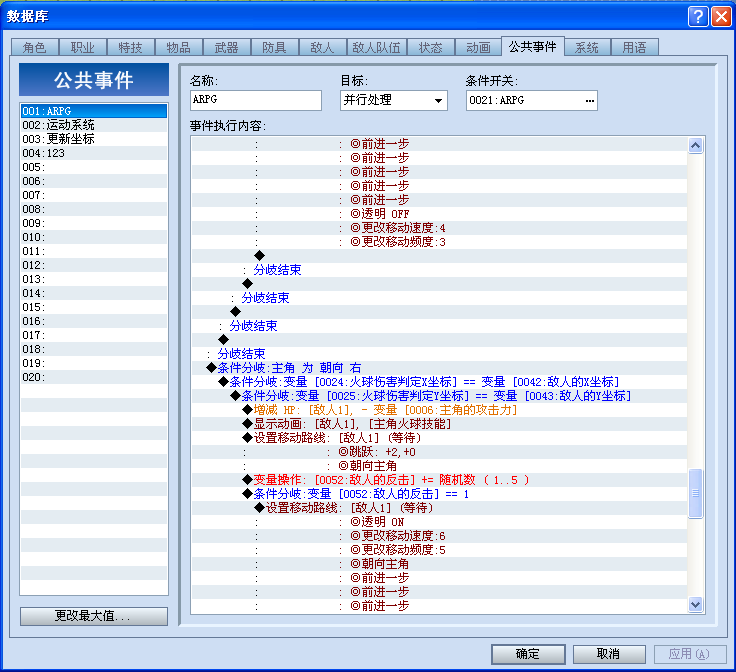Image resolution: width=736 pixels, height=672 pixels.
Task: Select empty event slot 020
Action: coord(94,377)
